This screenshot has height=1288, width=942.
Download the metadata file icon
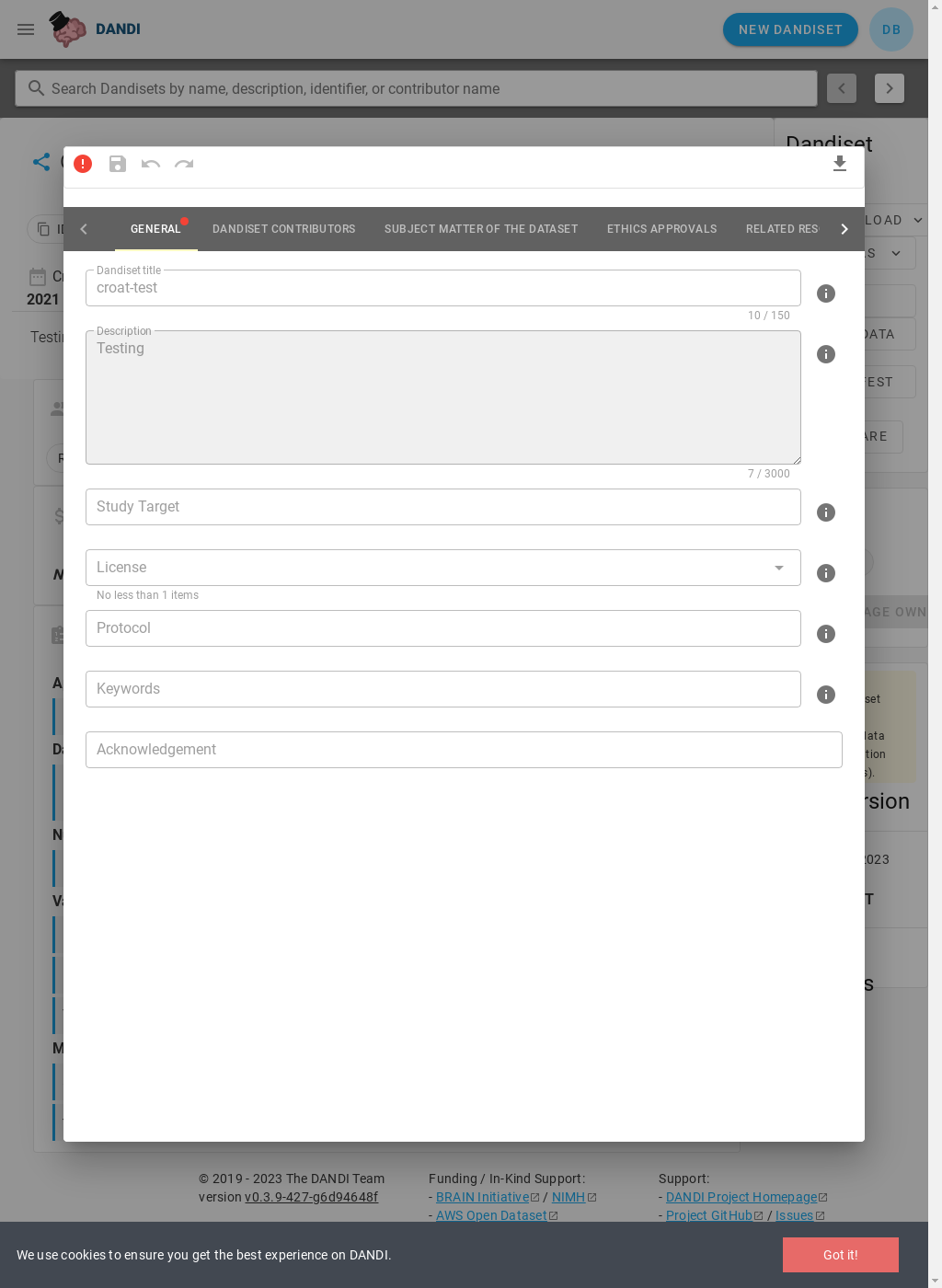coord(840,164)
